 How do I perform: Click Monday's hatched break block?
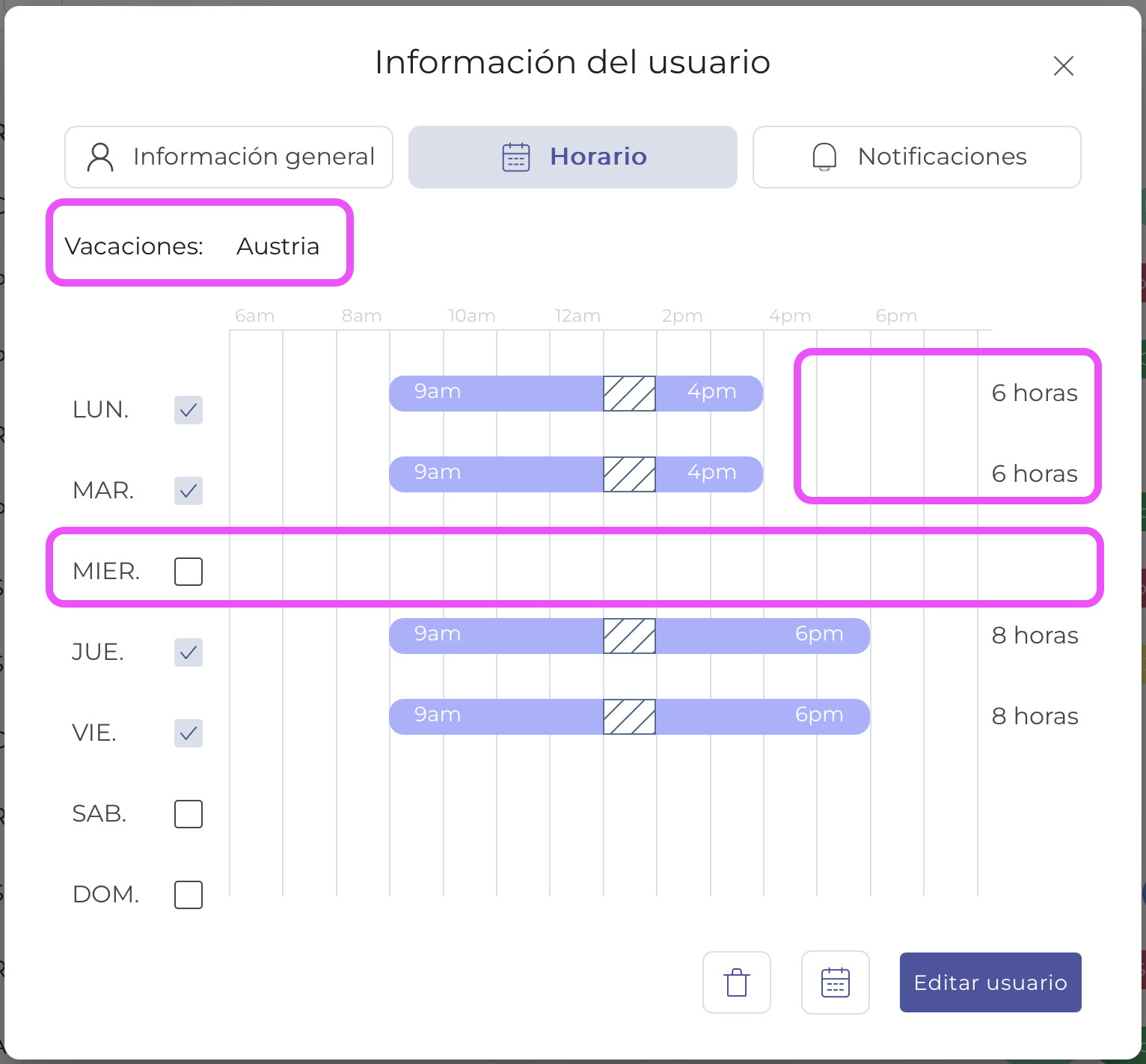[x=630, y=394]
